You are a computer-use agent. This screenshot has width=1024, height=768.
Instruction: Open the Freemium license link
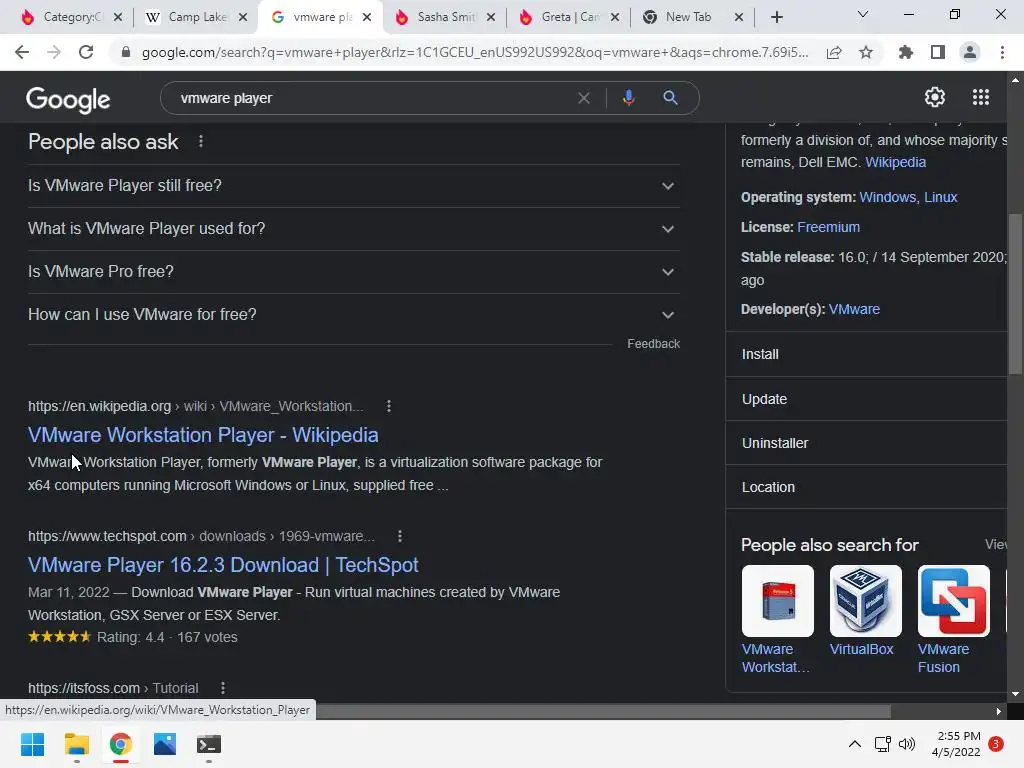tap(828, 227)
